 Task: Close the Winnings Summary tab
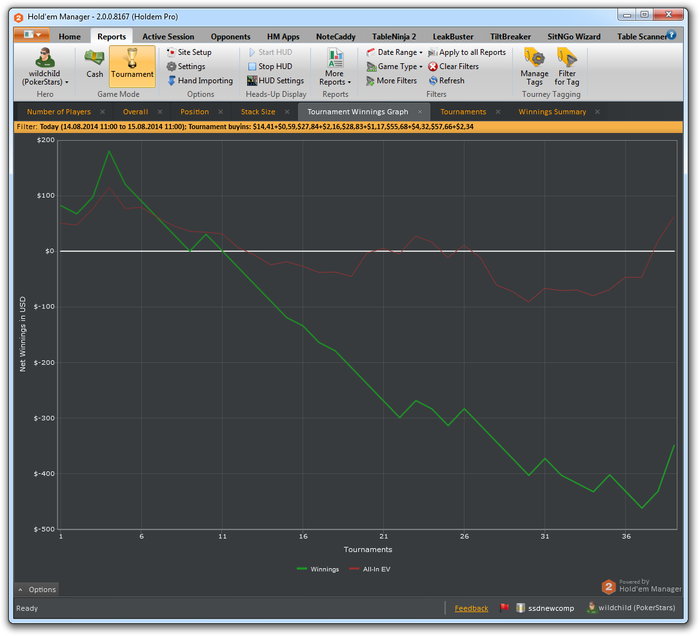[597, 112]
